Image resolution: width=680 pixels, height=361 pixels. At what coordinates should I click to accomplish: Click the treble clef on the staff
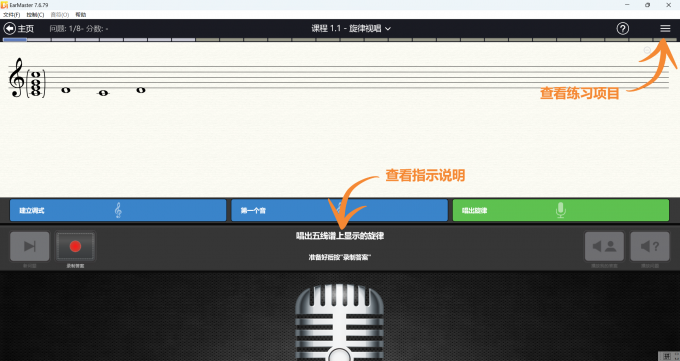point(16,78)
